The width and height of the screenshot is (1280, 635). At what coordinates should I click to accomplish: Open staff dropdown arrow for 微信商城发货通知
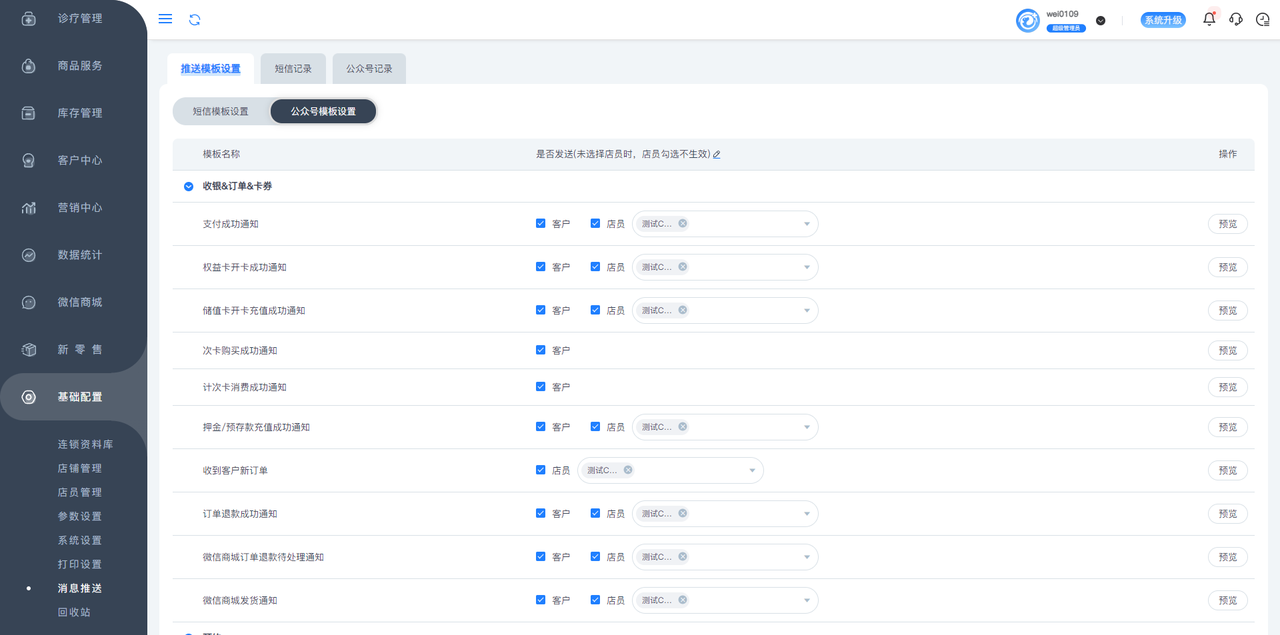pos(807,600)
